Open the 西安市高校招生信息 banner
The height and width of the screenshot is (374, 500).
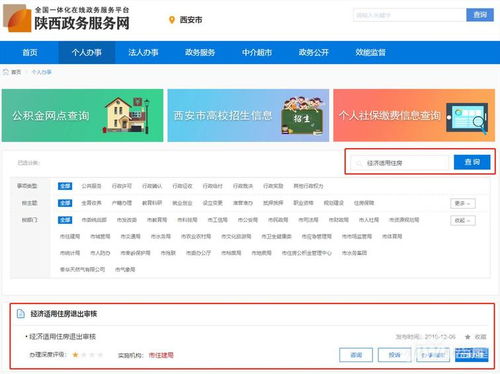248,115
